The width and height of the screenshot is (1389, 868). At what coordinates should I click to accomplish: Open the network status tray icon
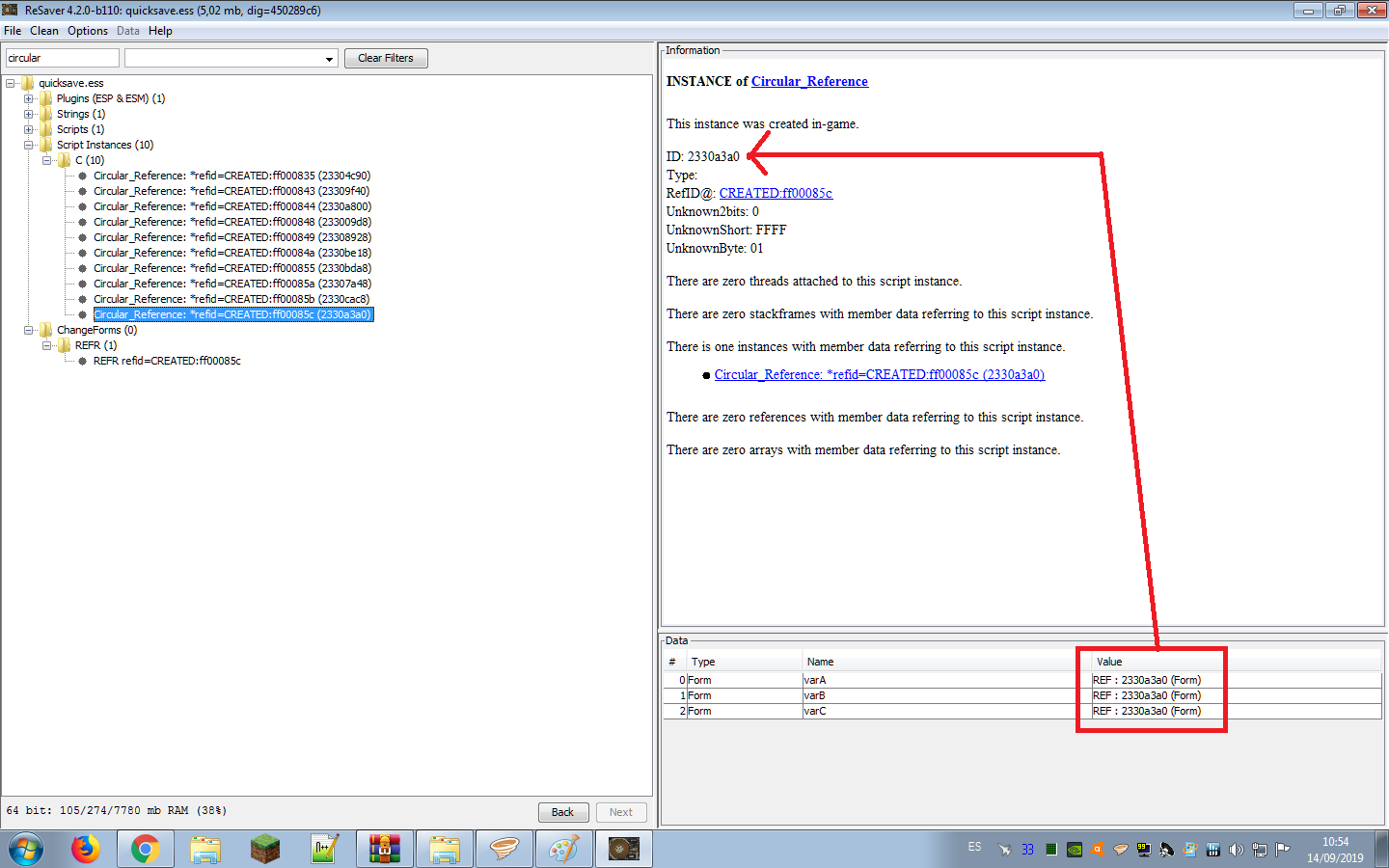click(x=1260, y=850)
